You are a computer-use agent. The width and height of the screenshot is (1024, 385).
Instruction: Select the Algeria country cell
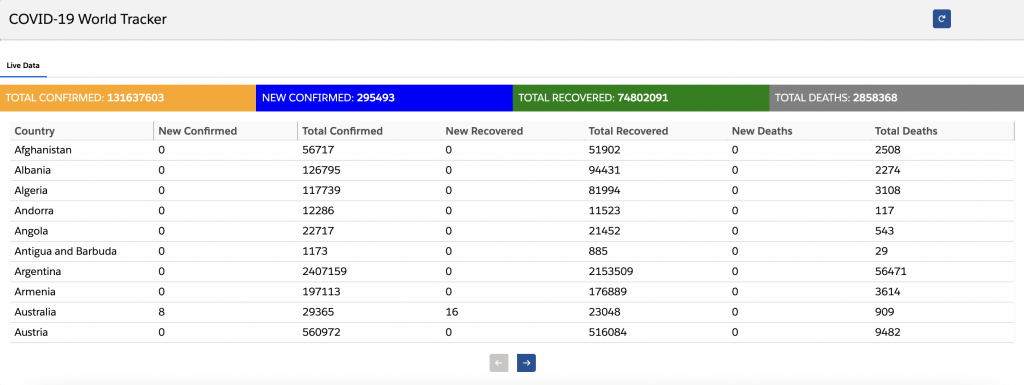(x=31, y=191)
